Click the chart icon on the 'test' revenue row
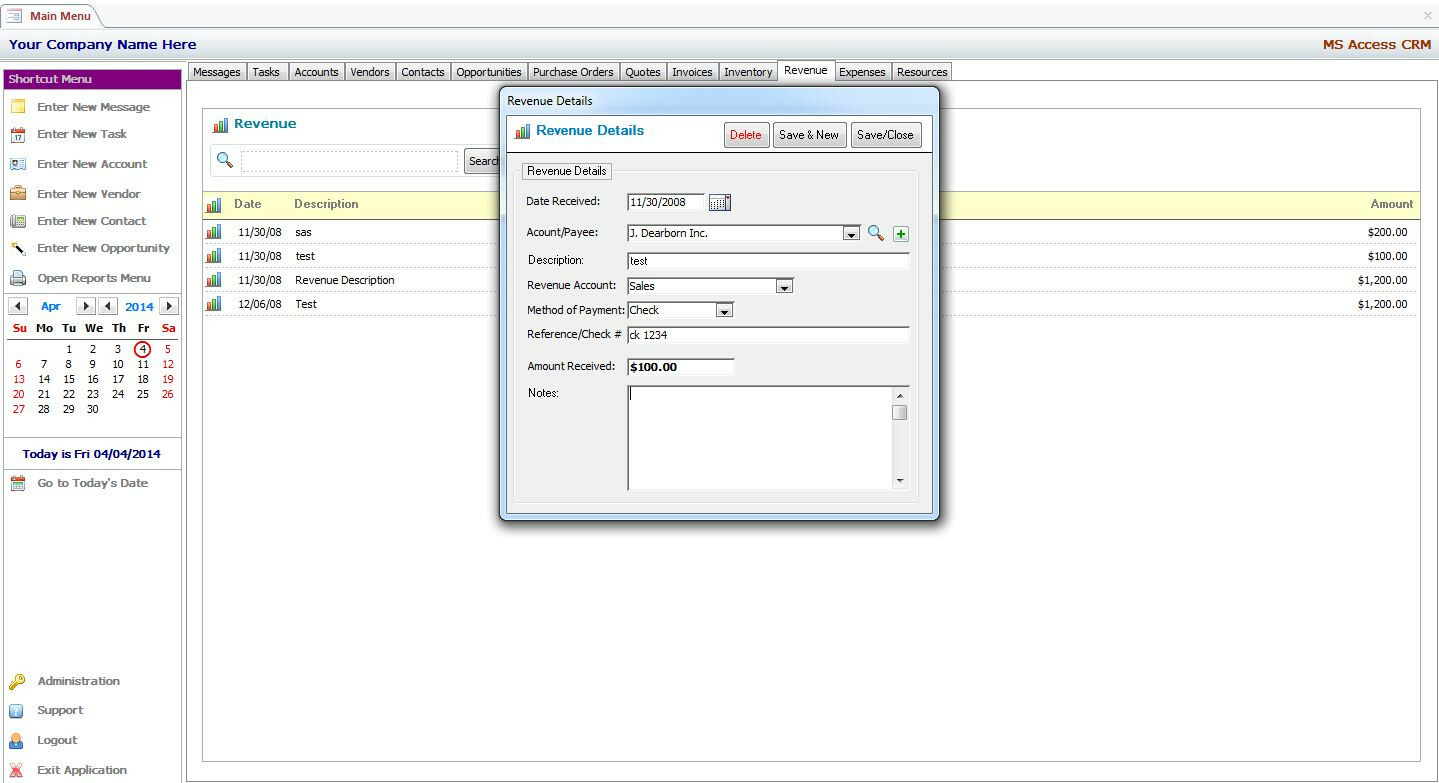The width and height of the screenshot is (1439, 783). (213, 256)
